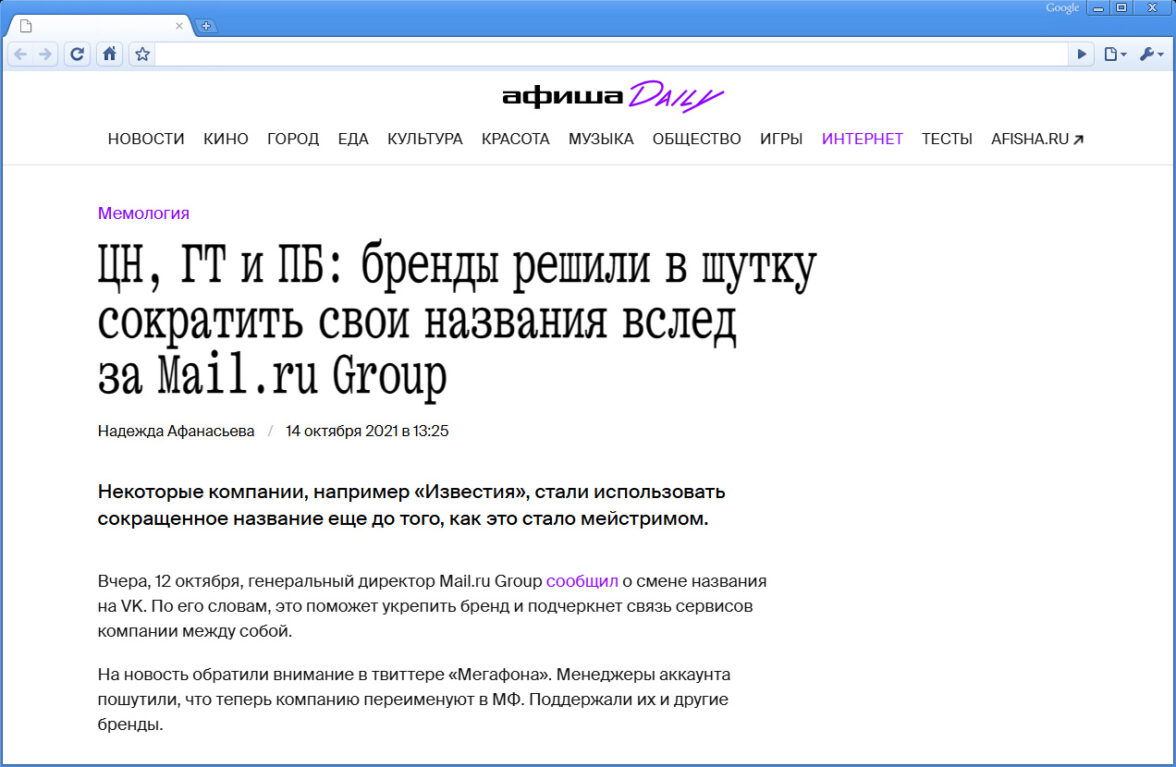
Task: Open the ОБЩЕСТВО section
Action: (x=697, y=139)
